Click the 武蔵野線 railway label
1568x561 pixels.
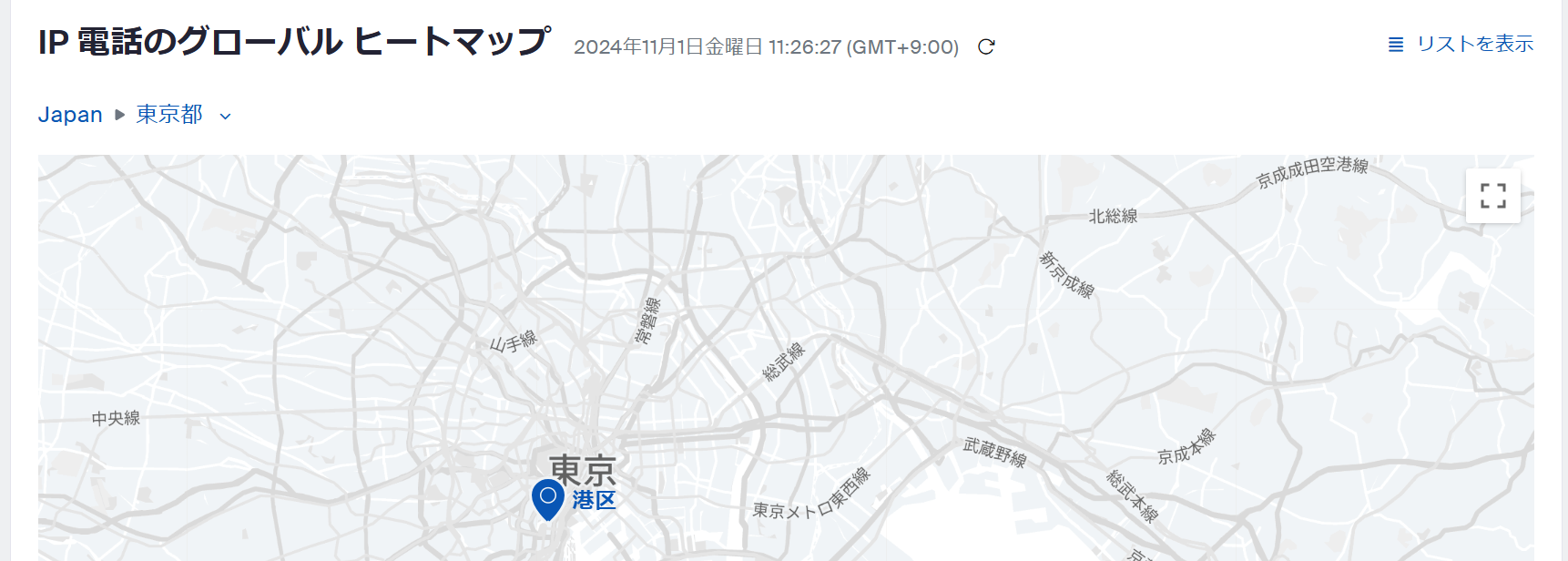pos(995,452)
